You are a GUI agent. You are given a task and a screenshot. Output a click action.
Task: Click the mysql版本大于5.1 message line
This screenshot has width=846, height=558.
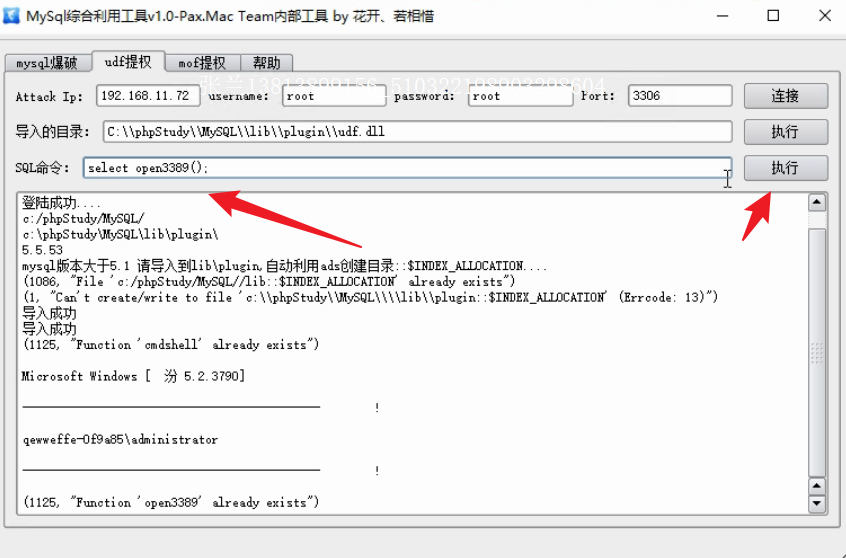coord(285,266)
